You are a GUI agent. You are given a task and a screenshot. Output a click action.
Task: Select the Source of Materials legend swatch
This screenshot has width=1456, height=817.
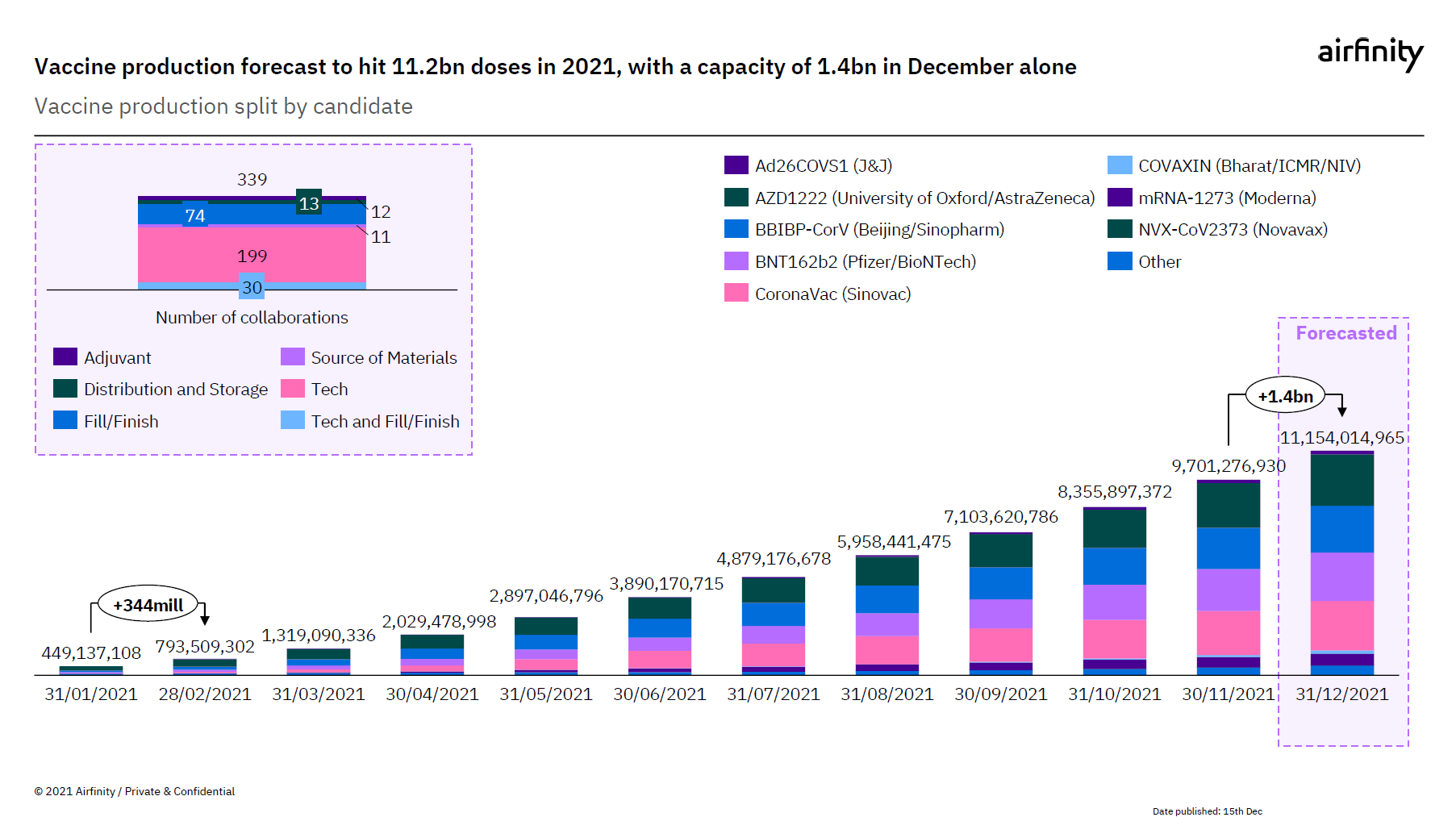[293, 356]
